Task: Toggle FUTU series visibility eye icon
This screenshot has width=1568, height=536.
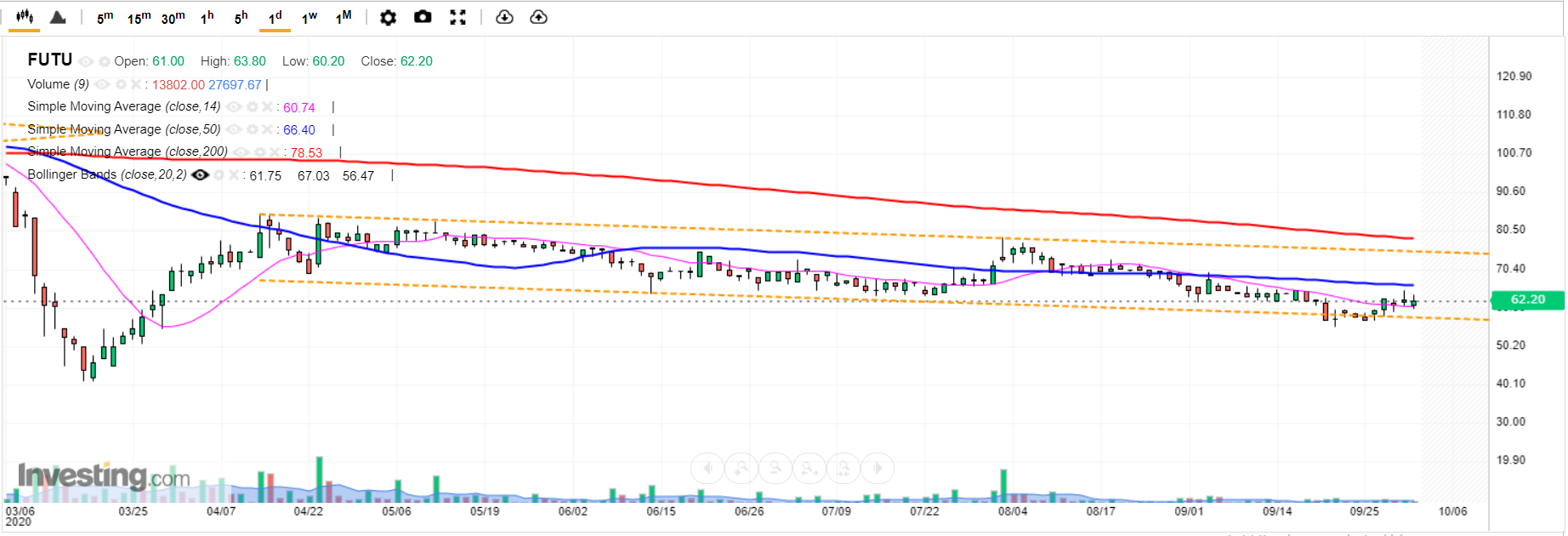Action: click(86, 61)
